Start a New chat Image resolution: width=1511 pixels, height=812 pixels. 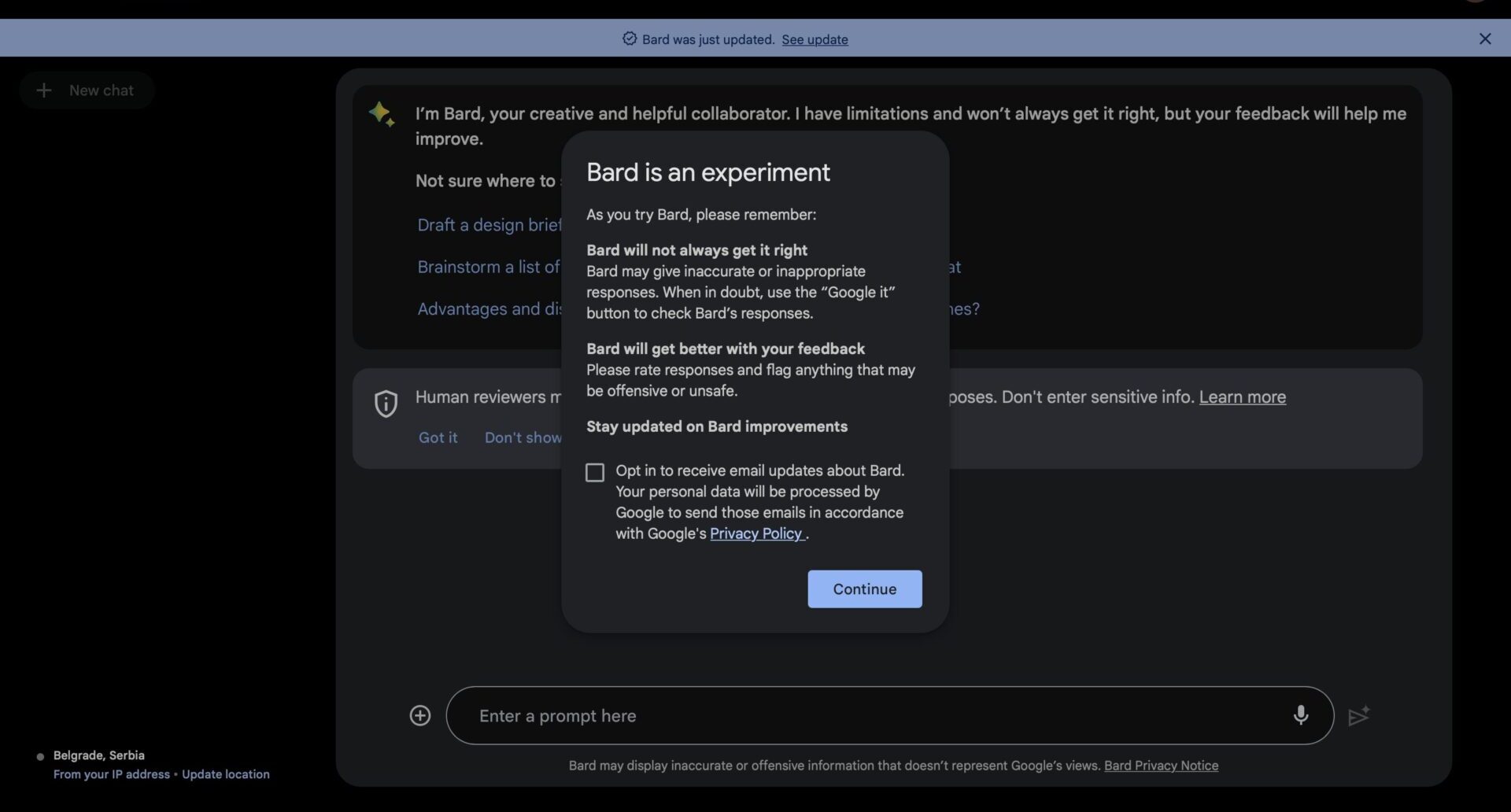(87, 90)
